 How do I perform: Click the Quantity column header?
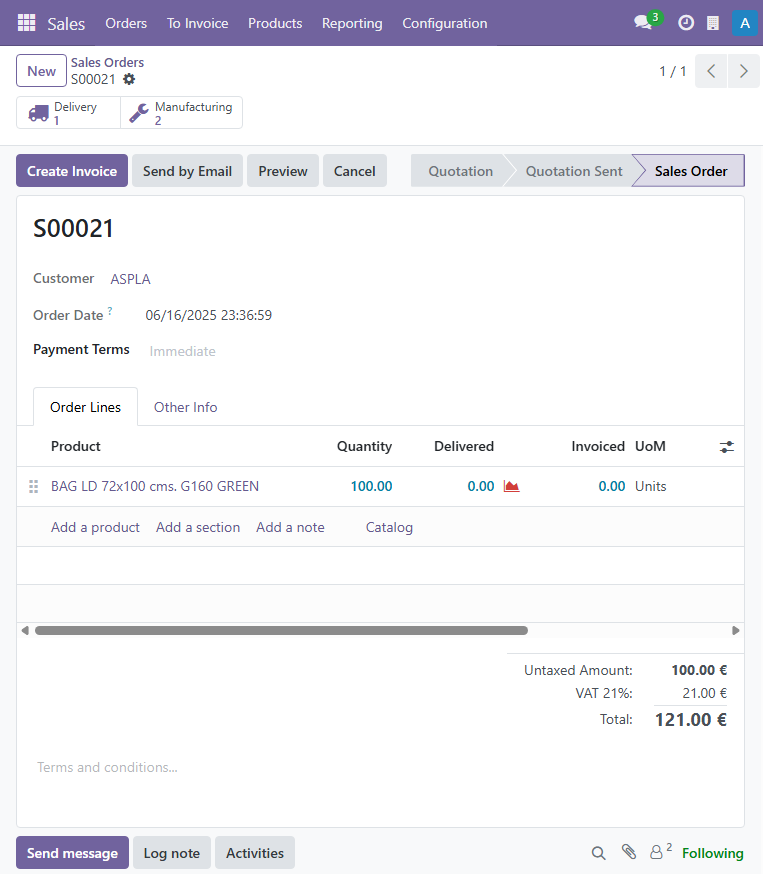click(x=364, y=446)
